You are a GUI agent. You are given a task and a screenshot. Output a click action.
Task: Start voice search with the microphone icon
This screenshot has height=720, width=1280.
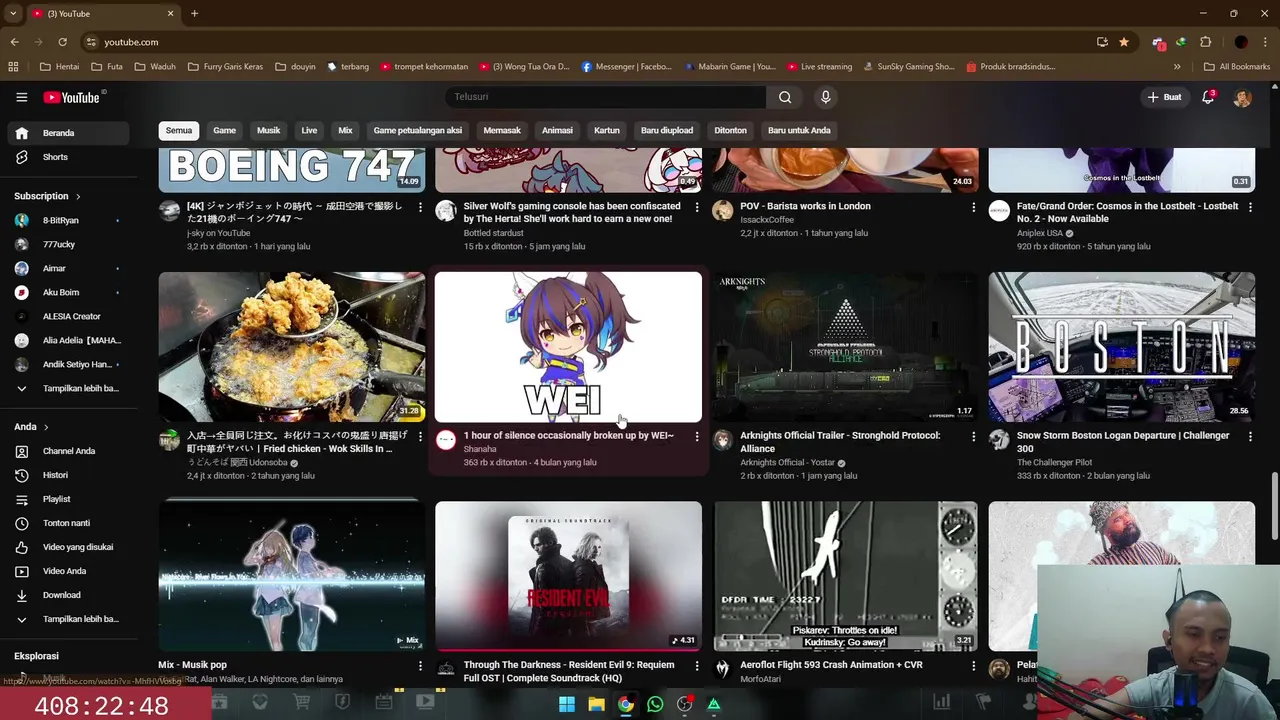[x=825, y=97]
